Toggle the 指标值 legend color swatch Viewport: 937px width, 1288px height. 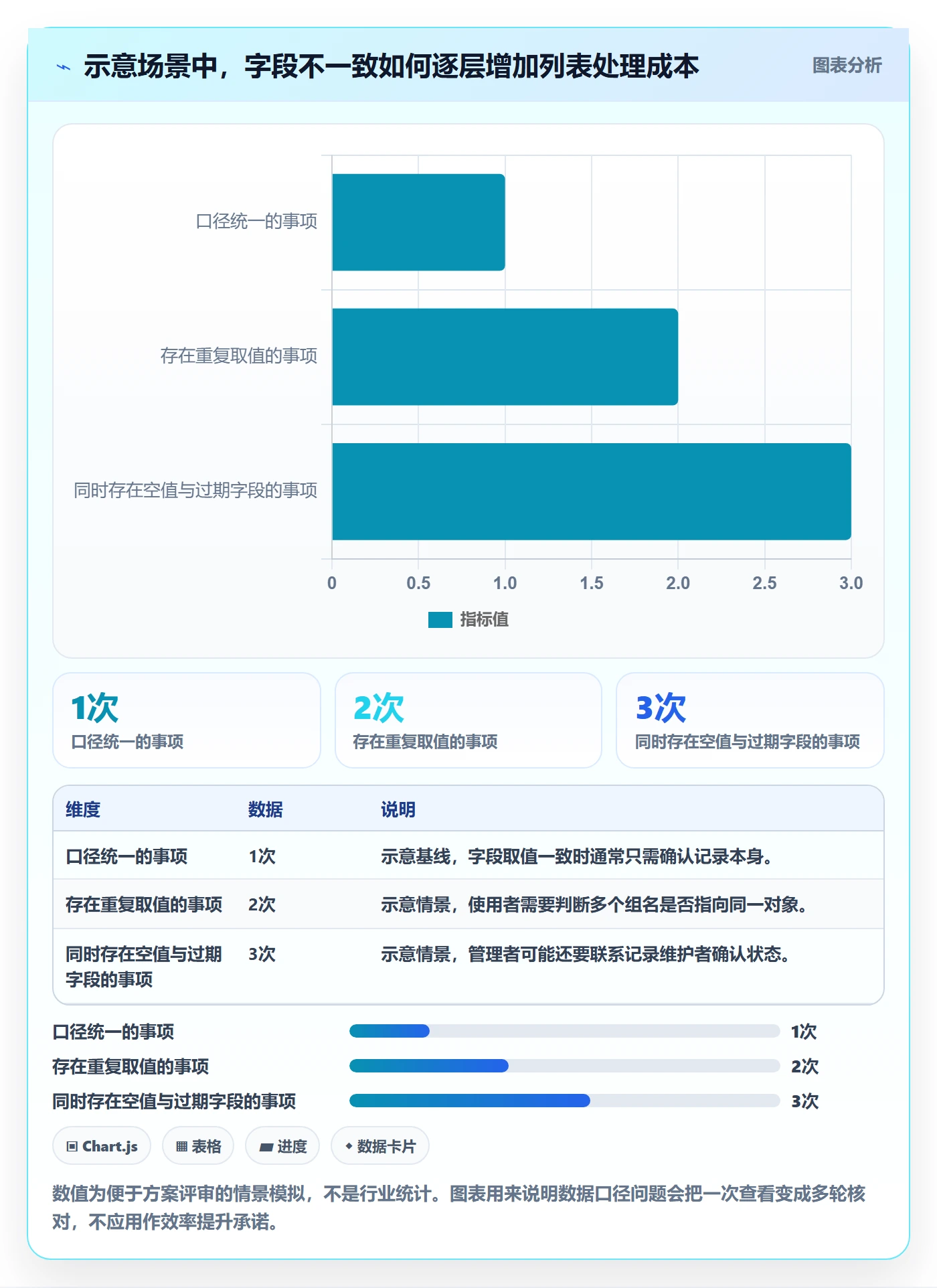coord(440,620)
